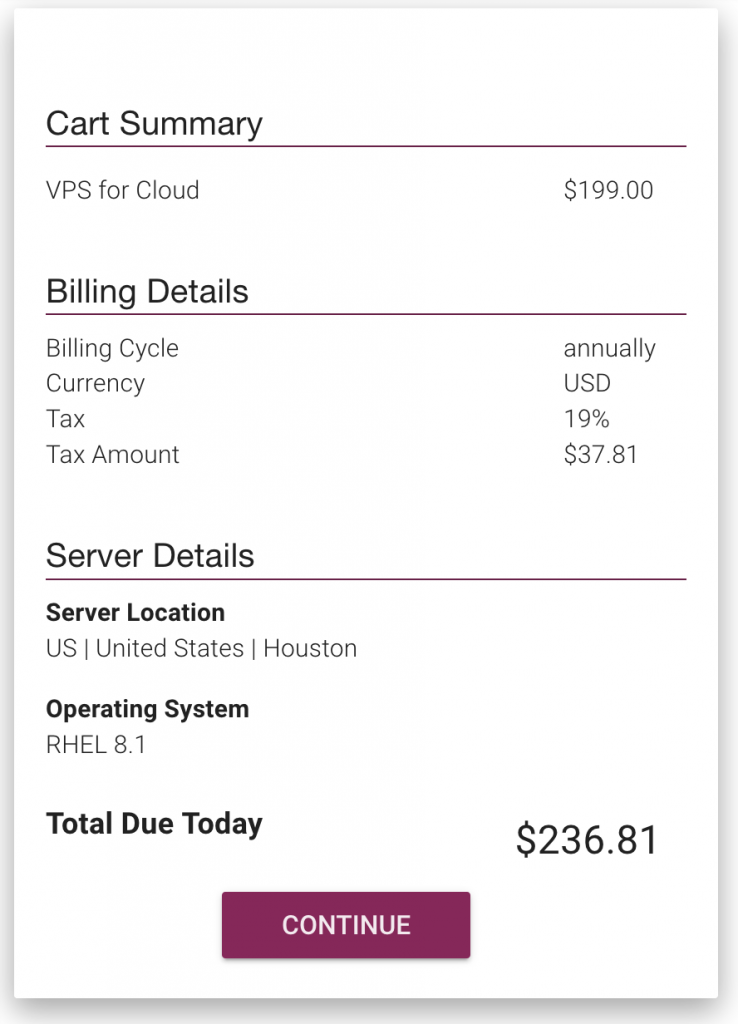The height and width of the screenshot is (1024, 738).
Task: Click the 19% tax rate
Action: tap(586, 418)
